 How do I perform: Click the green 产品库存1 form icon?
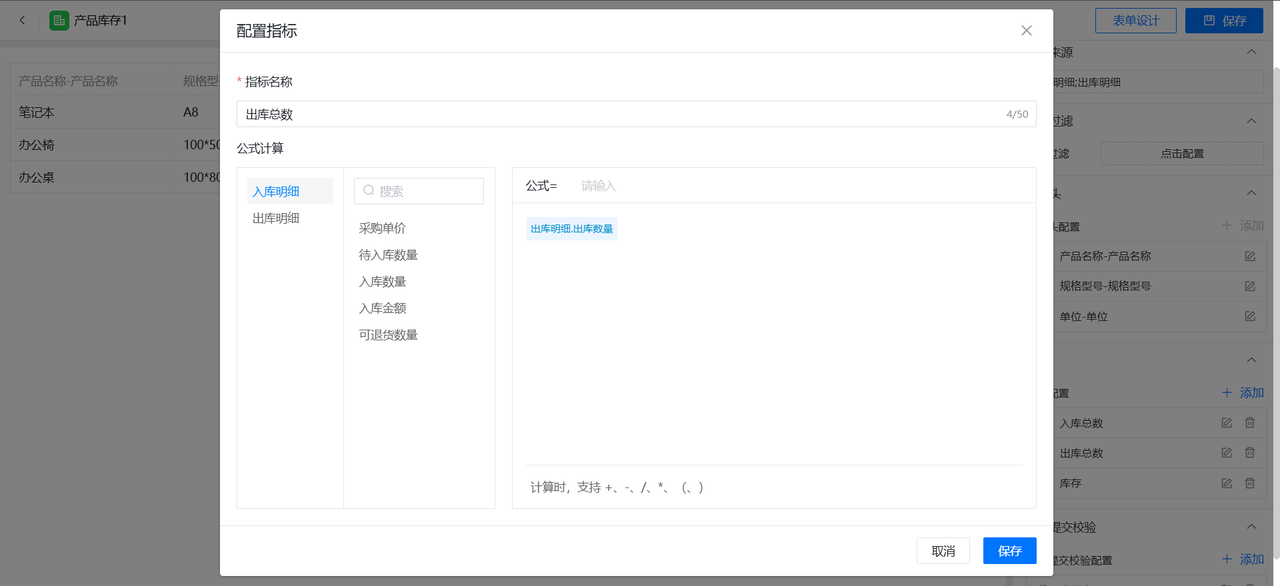pos(59,20)
